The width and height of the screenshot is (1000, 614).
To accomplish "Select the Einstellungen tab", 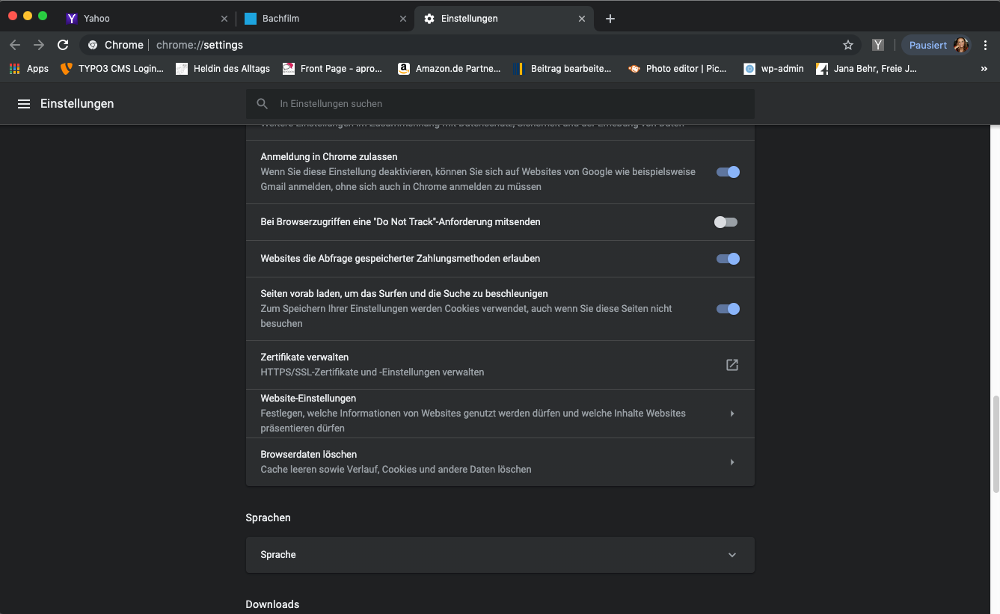I will (504, 18).
